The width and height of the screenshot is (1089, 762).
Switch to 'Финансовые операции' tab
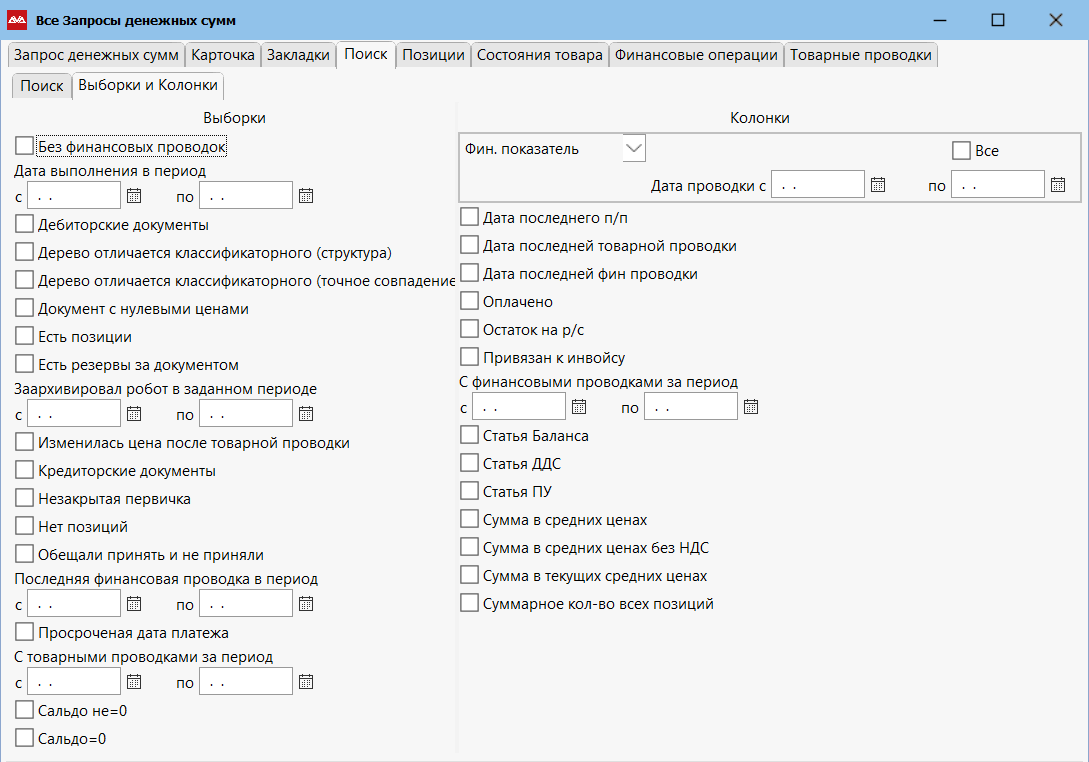point(696,55)
